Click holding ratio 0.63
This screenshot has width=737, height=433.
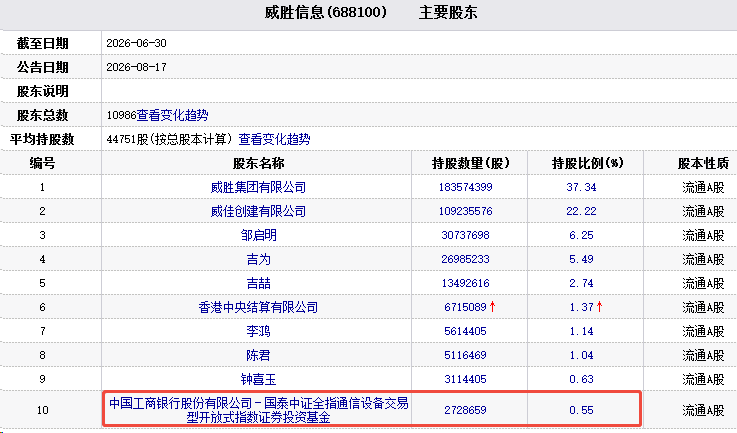pyautogui.click(x=581, y=379)
